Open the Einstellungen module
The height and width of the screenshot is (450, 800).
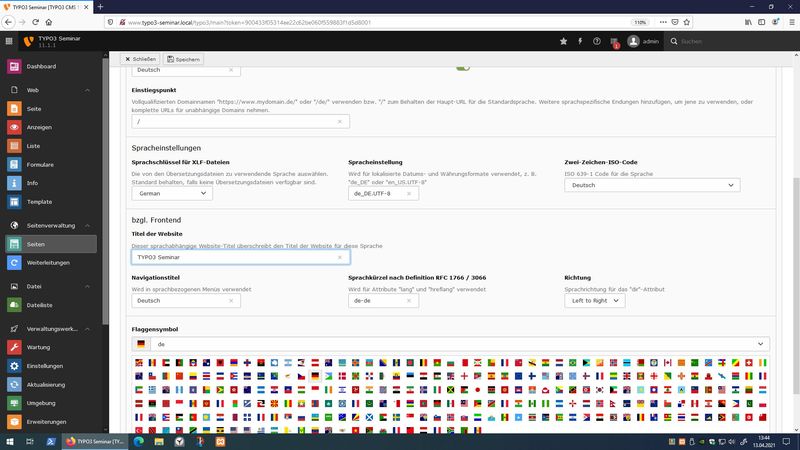(x=51, y=366)
